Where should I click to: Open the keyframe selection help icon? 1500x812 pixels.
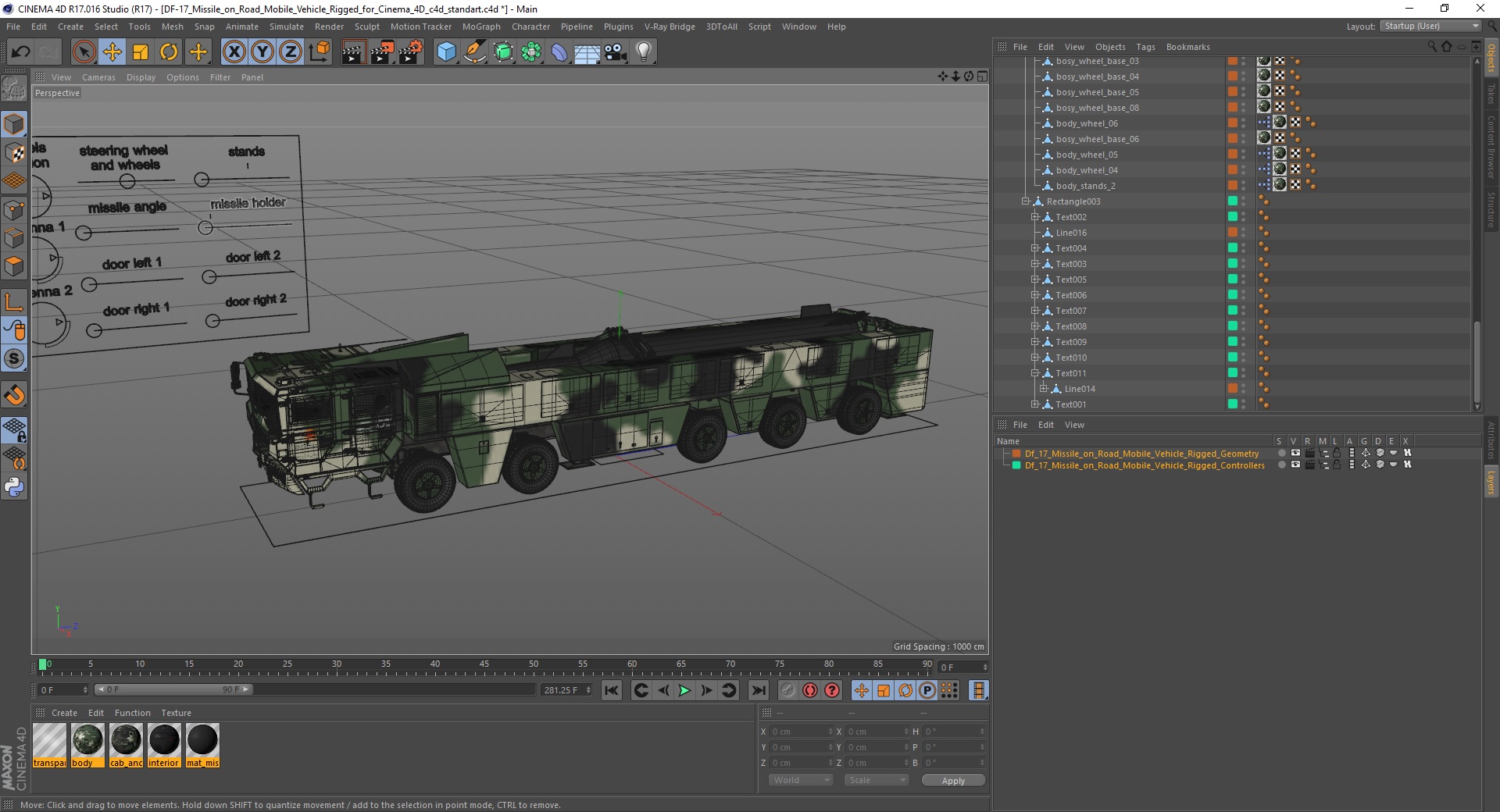[832, 690]
